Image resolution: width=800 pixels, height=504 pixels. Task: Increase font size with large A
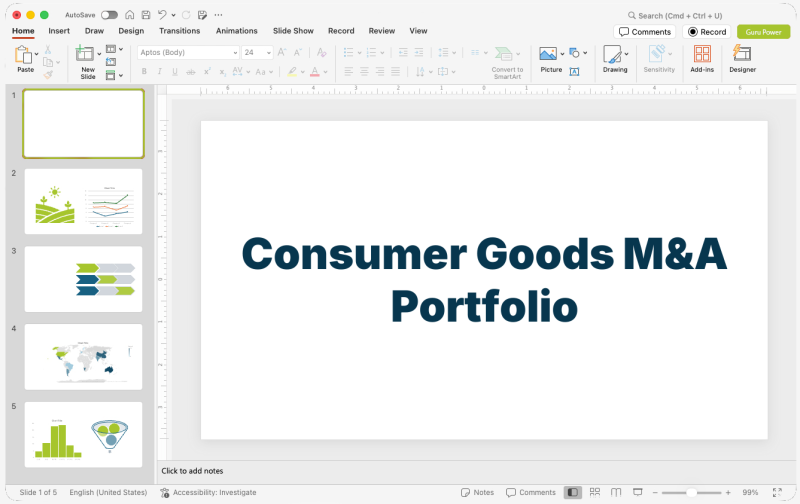pyautogui.click(x=282, y=52)
